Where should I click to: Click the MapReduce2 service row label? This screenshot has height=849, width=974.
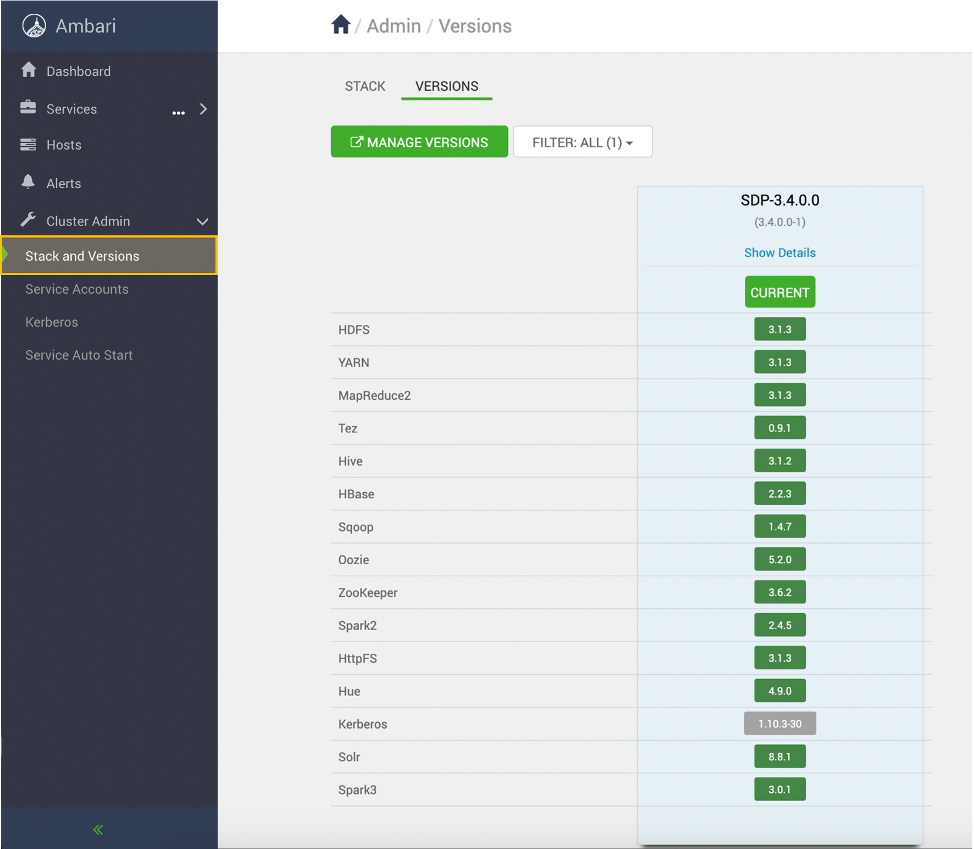375,396
